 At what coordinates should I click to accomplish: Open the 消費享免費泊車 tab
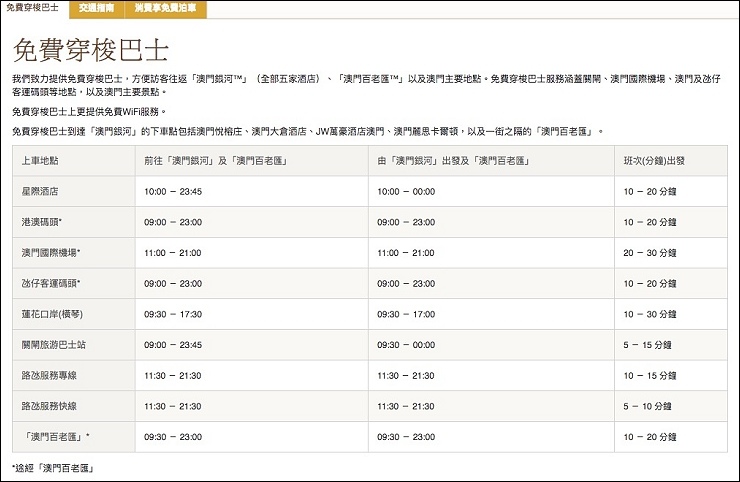point(166,8)
